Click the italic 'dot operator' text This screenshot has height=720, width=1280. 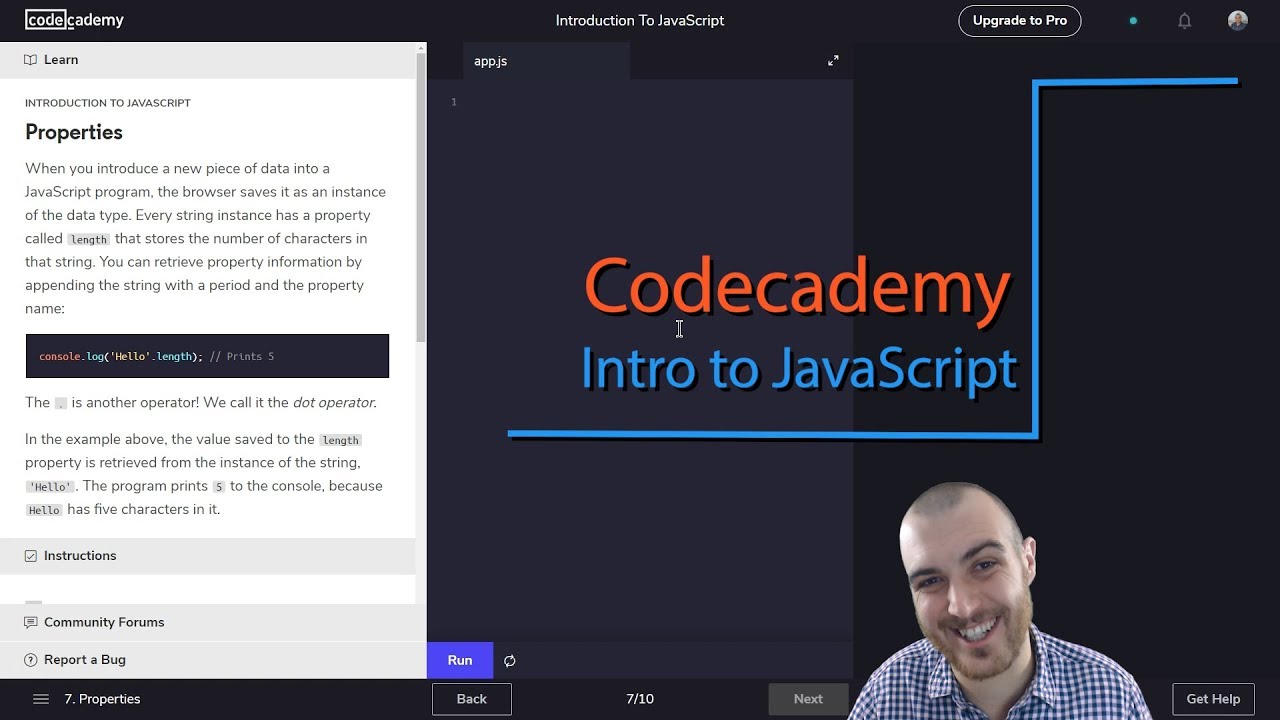(333, 403)
